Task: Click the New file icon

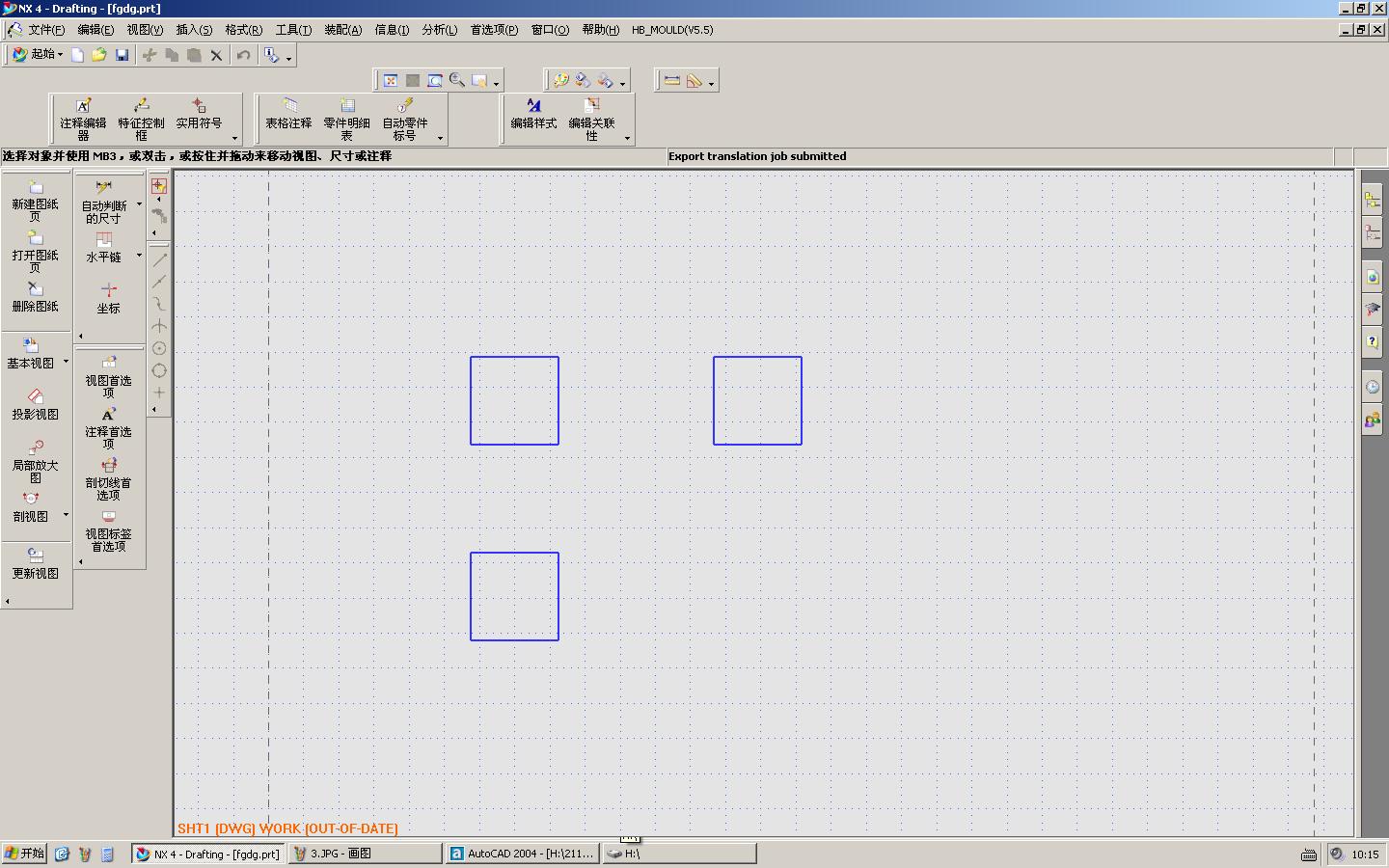Action: point(77,55)
